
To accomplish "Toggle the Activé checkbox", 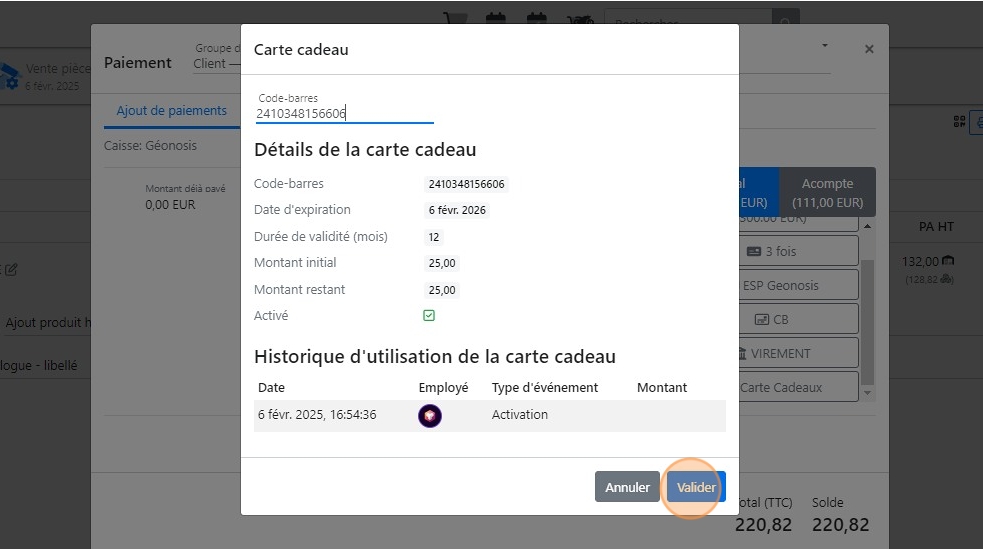I will tap(429, 315).
